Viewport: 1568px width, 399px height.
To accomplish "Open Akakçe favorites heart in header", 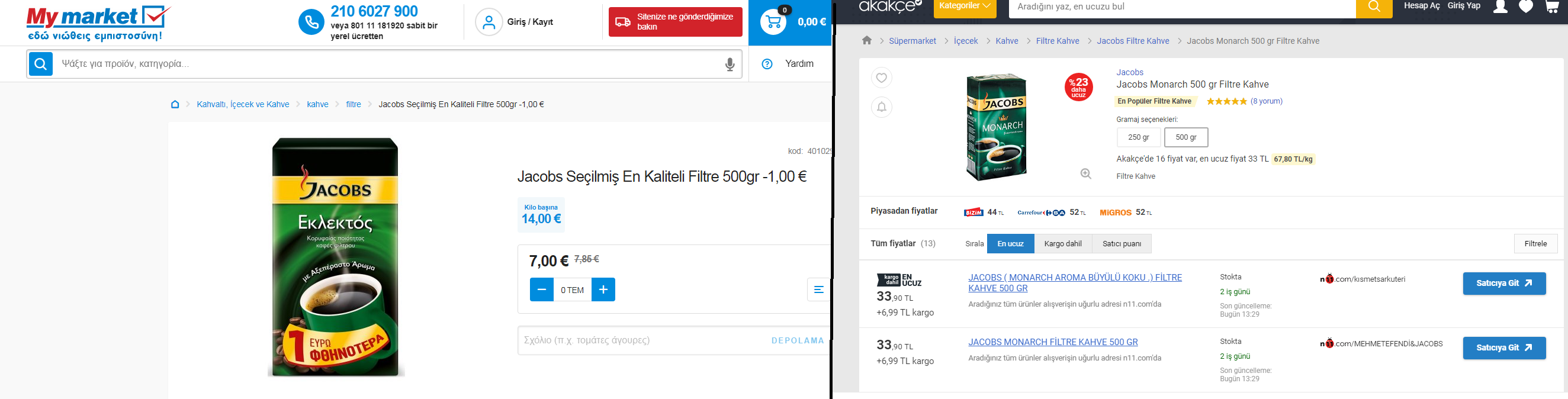I will (1525, 7).
